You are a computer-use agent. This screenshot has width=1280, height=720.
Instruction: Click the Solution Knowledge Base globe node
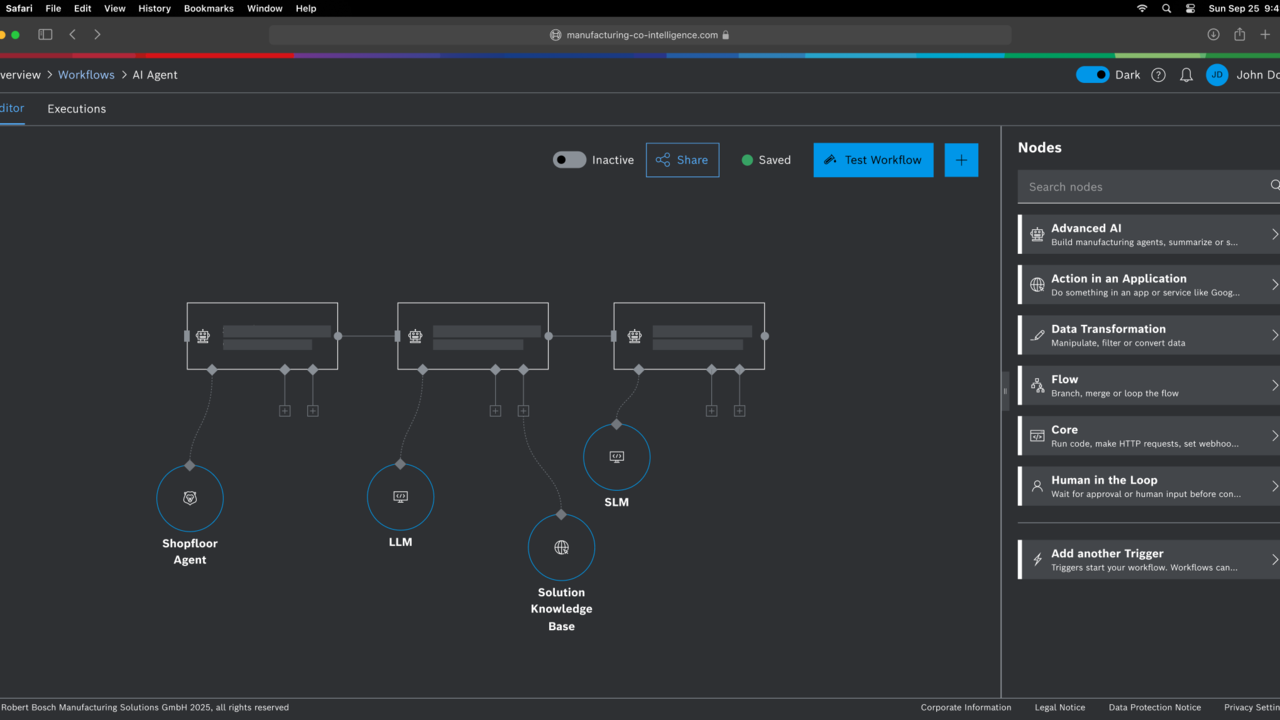pos(561,548)
